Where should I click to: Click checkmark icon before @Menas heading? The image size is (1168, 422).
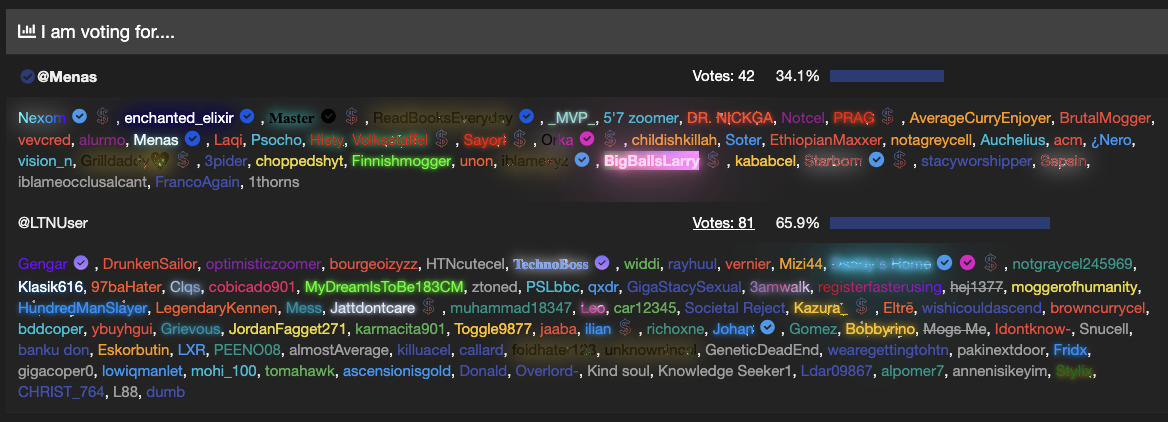[28, 76]
